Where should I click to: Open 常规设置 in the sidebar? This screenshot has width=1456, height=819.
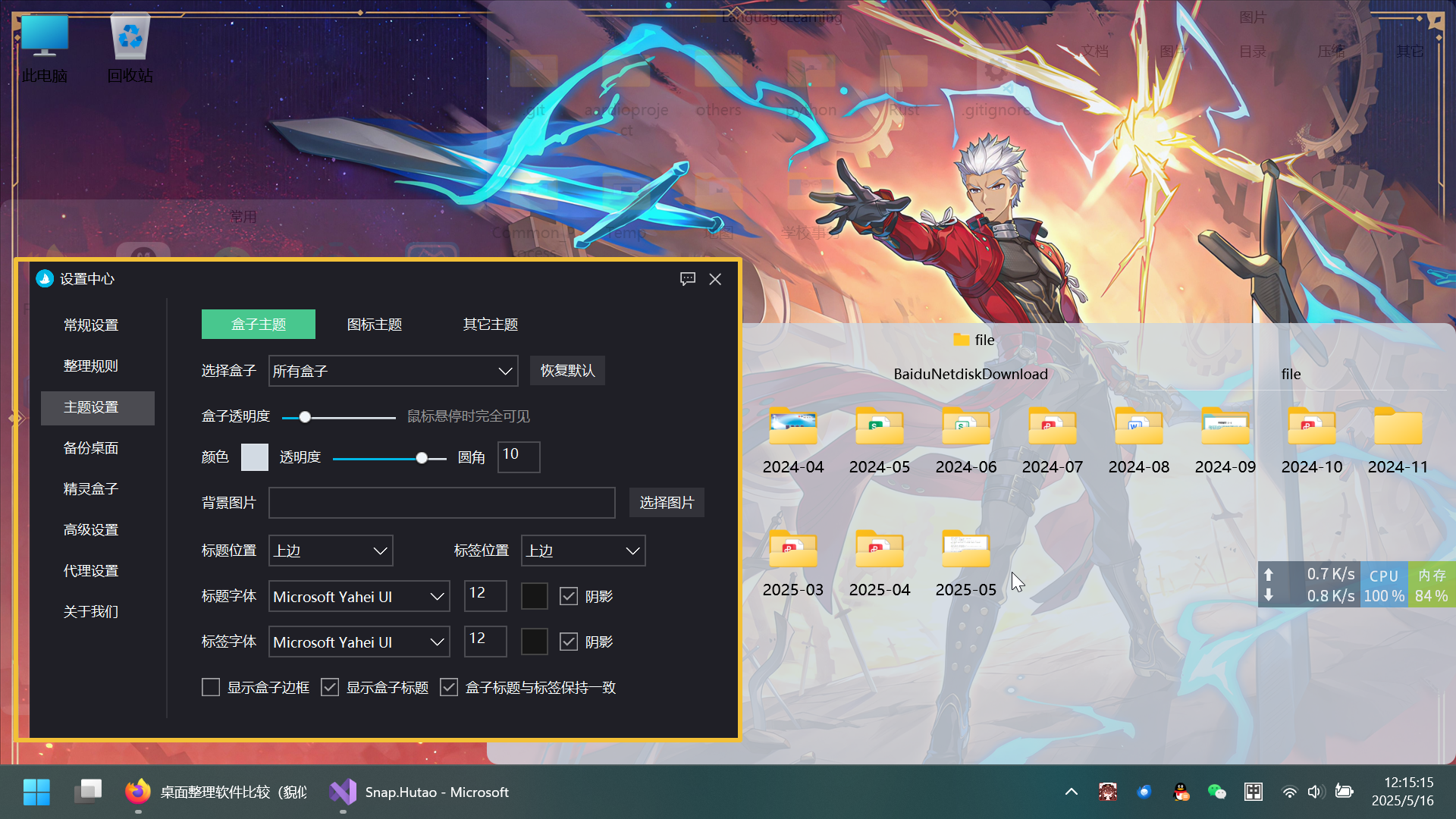coord(91,325)
